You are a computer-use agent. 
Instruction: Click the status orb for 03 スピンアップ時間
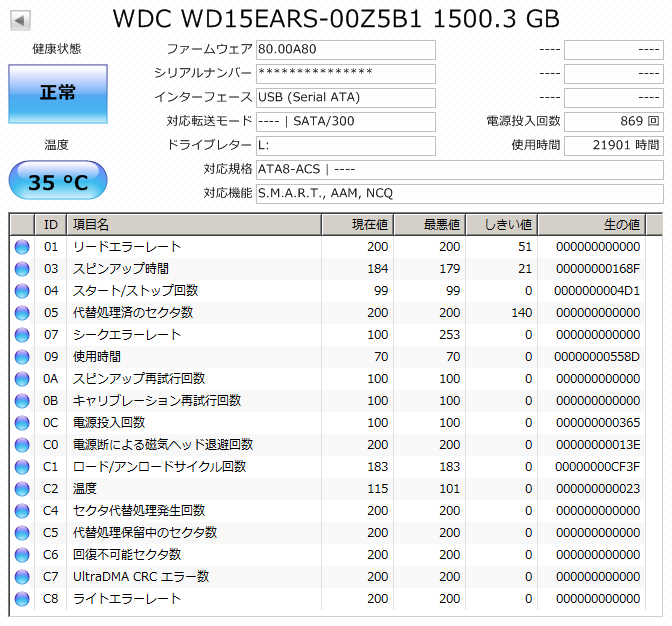tap(22, 269)
